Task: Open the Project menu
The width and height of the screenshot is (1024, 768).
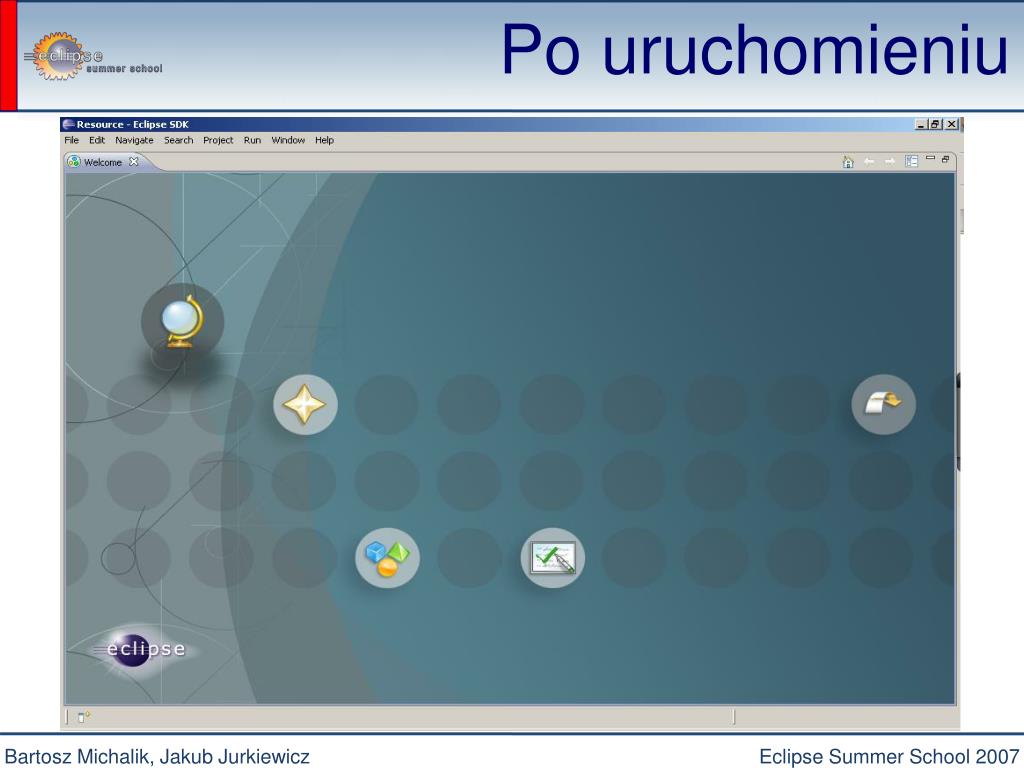Action: point(218,140)
